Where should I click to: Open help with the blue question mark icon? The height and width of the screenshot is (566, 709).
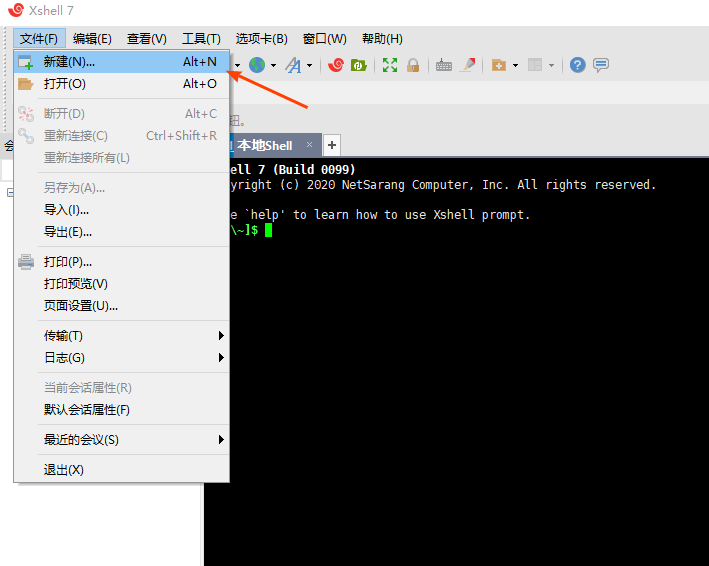(577, 65)
